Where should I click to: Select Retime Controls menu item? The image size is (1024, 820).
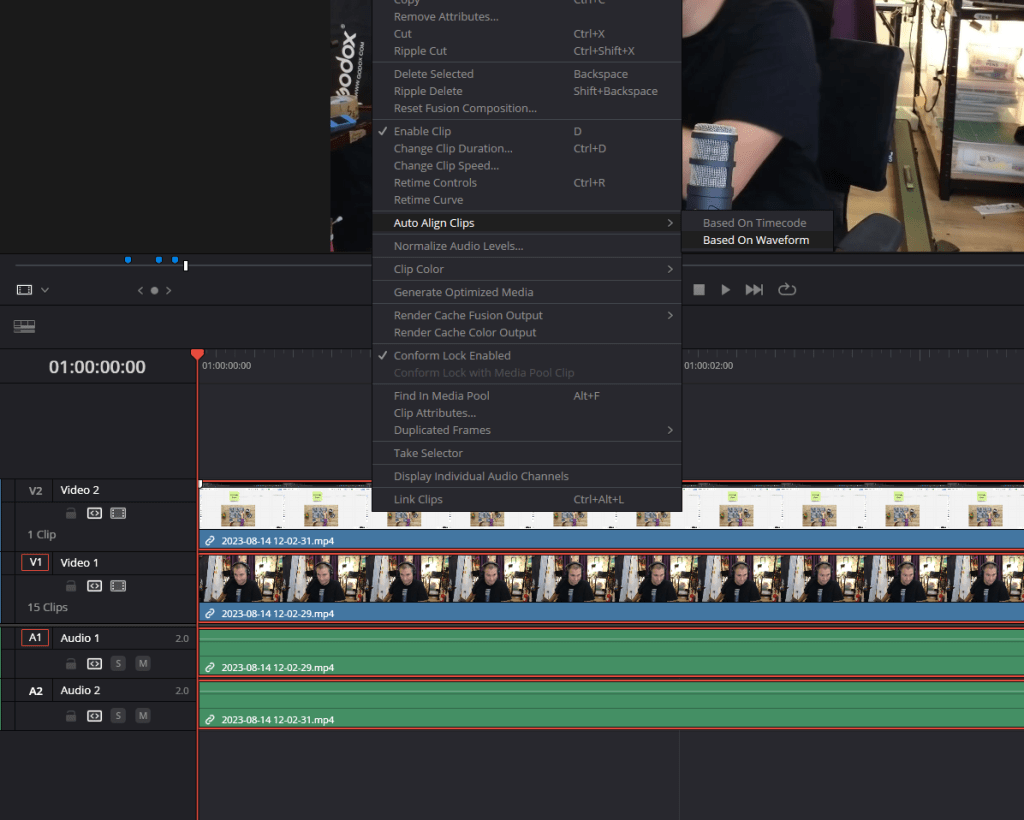[x=527, y=183]
